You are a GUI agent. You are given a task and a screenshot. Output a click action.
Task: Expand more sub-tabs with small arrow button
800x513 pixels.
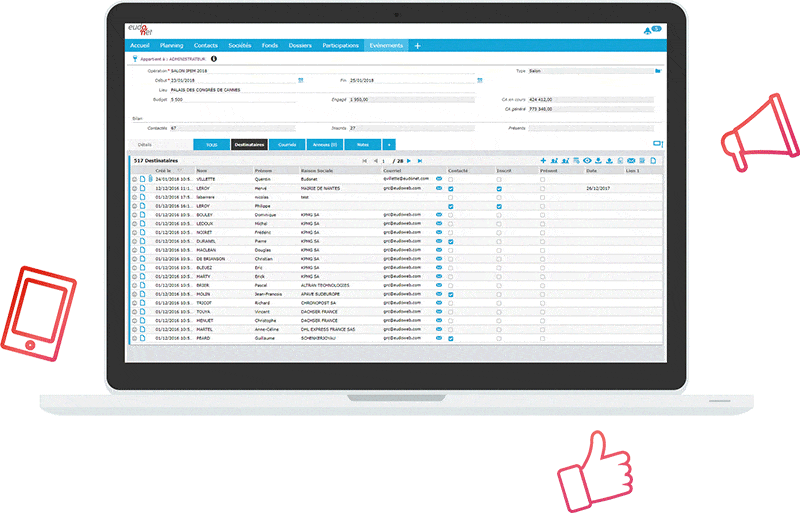pyautogui.click(x=389, y=144)
